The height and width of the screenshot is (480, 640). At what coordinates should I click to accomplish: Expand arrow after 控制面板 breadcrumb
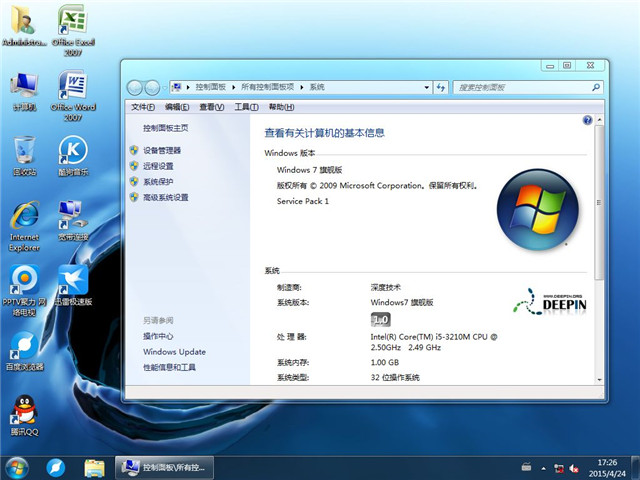(x=233, y=87)
